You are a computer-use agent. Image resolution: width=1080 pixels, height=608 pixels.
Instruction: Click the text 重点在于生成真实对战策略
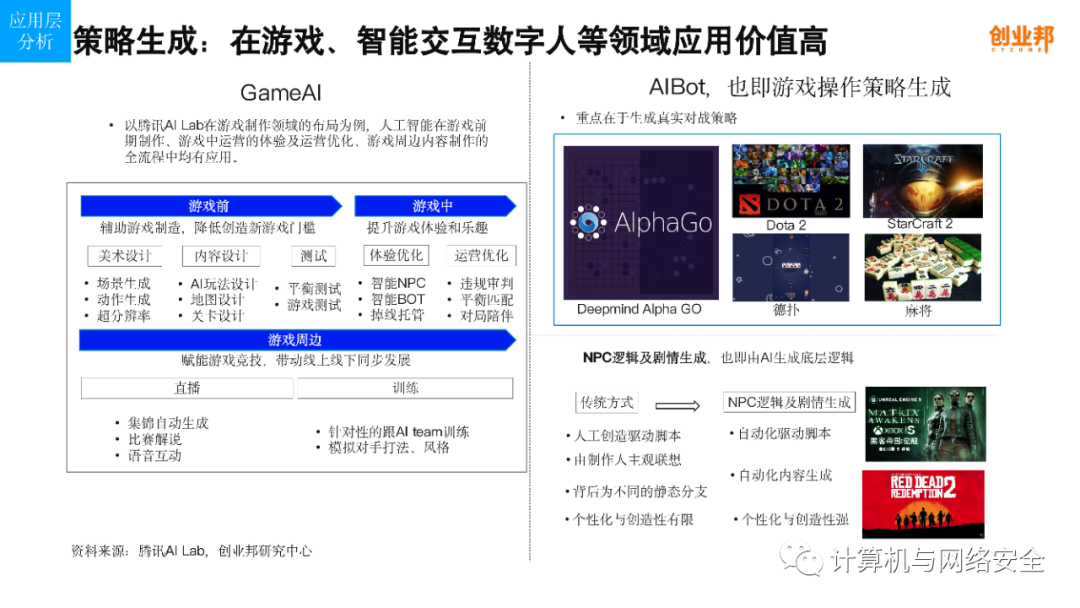(x=656, y=118)
